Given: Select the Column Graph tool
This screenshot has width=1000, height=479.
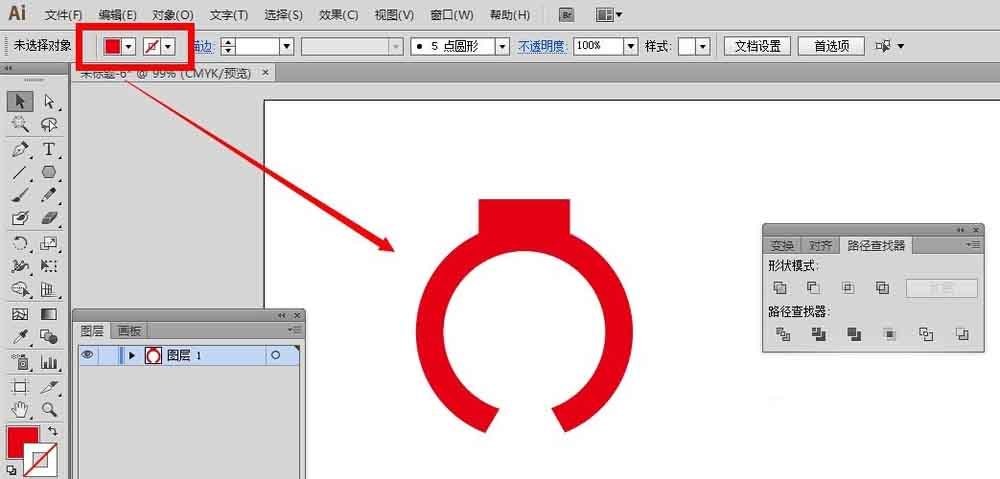Looking at the screenshot, I should [48, 362].
